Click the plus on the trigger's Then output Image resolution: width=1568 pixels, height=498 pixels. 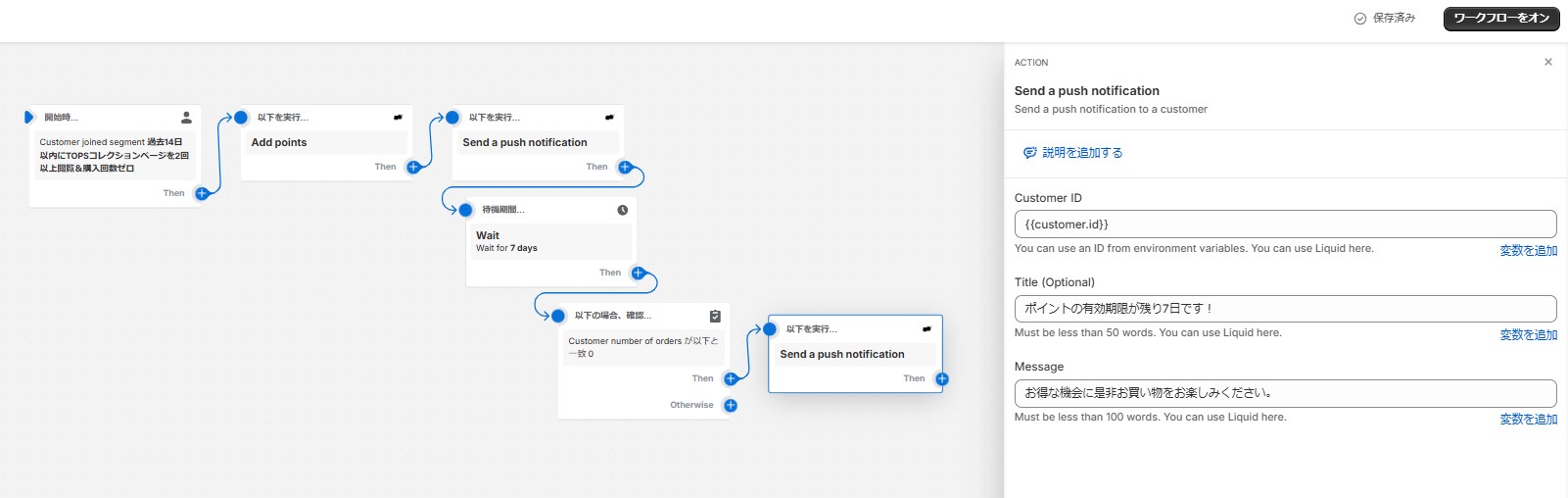tap(202, 193)
